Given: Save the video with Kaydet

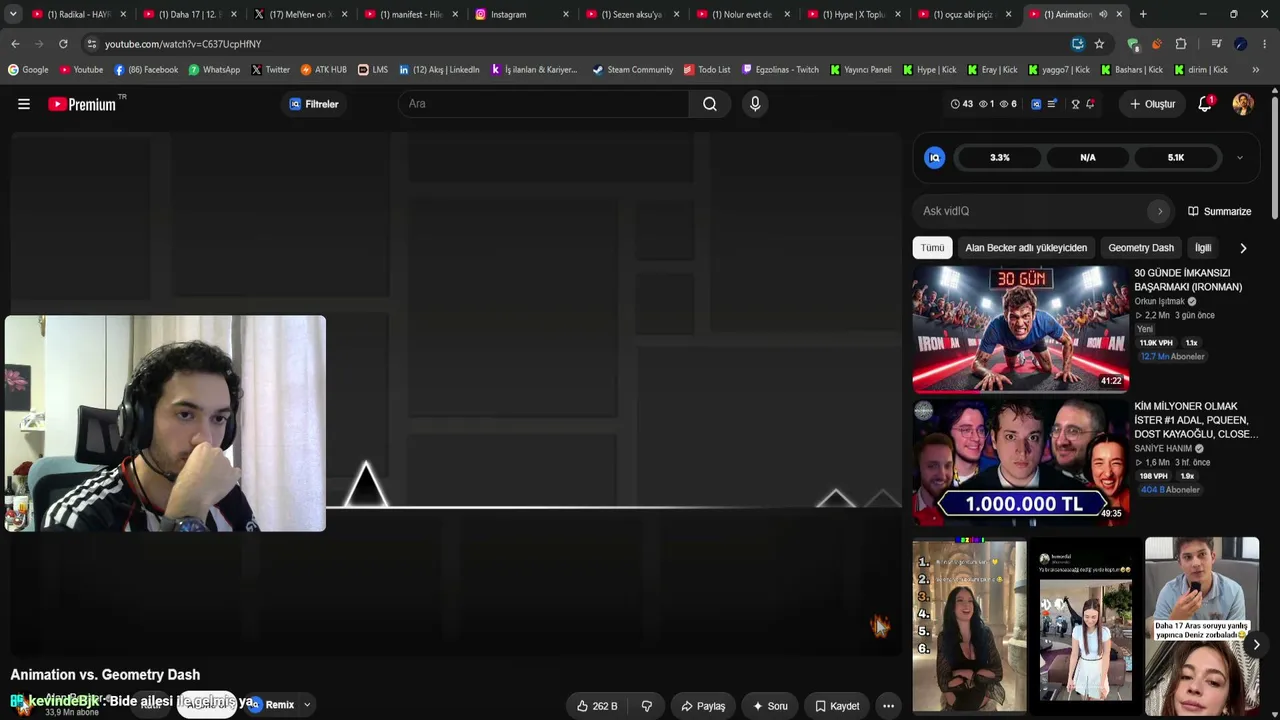Looking at the screenshot, I should pyautogui.click(x=837, y=706).
